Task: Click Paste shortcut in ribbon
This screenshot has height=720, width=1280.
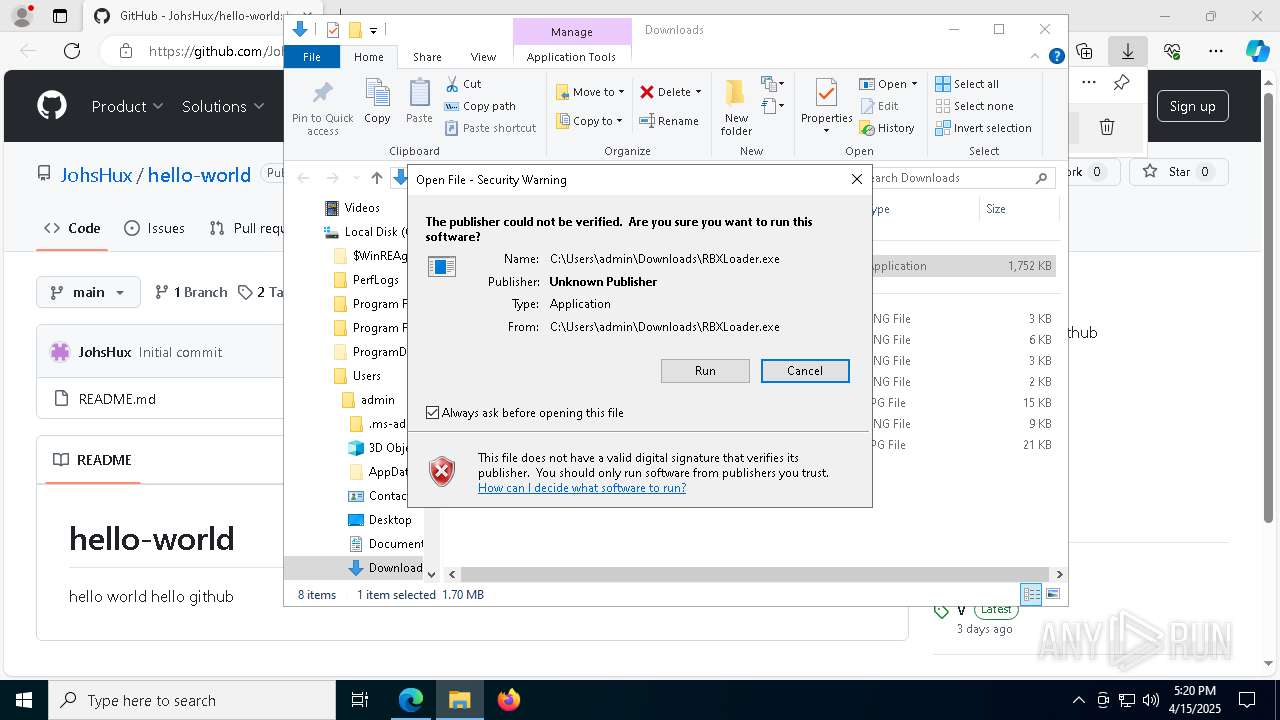Action: coord(491,128)
